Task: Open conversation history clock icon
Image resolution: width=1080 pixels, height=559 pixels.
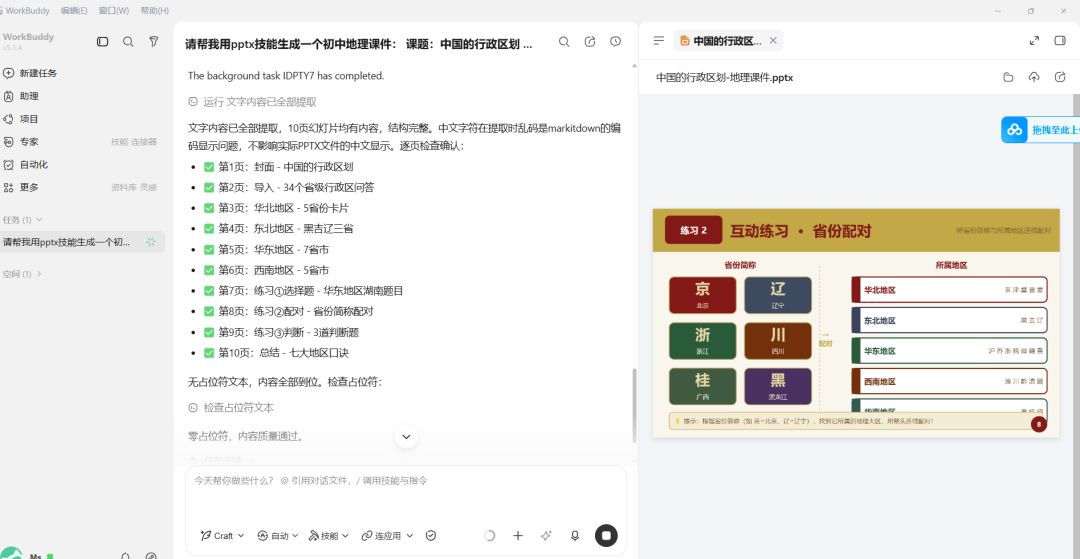Action: [616, 42]
